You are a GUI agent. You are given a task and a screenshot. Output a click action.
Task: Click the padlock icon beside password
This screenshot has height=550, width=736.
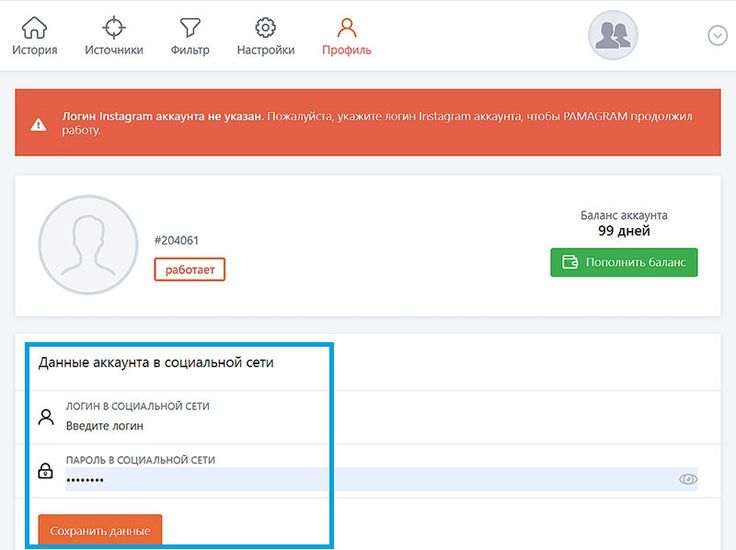coord(46,471)
